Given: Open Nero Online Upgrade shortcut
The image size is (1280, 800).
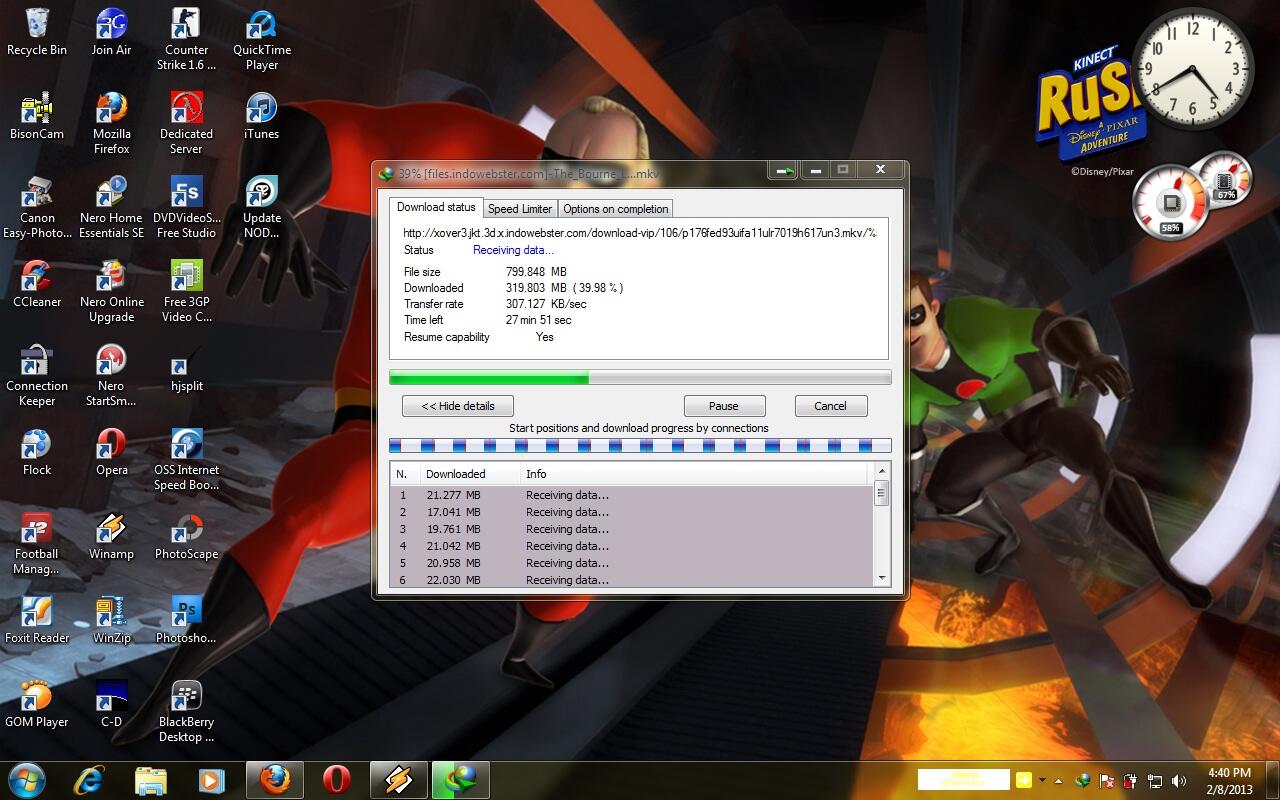Looking at the screenshot, I should pos(111,291).
